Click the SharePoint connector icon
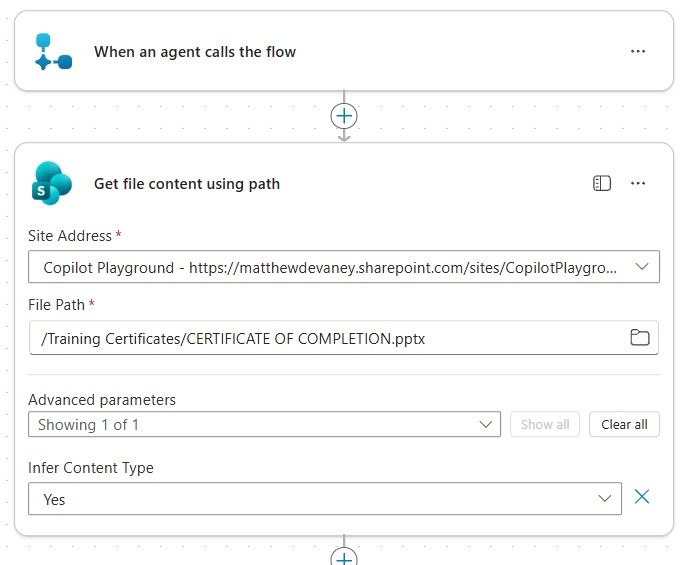This screenshot has width=688, height=565. coord(52,183)
